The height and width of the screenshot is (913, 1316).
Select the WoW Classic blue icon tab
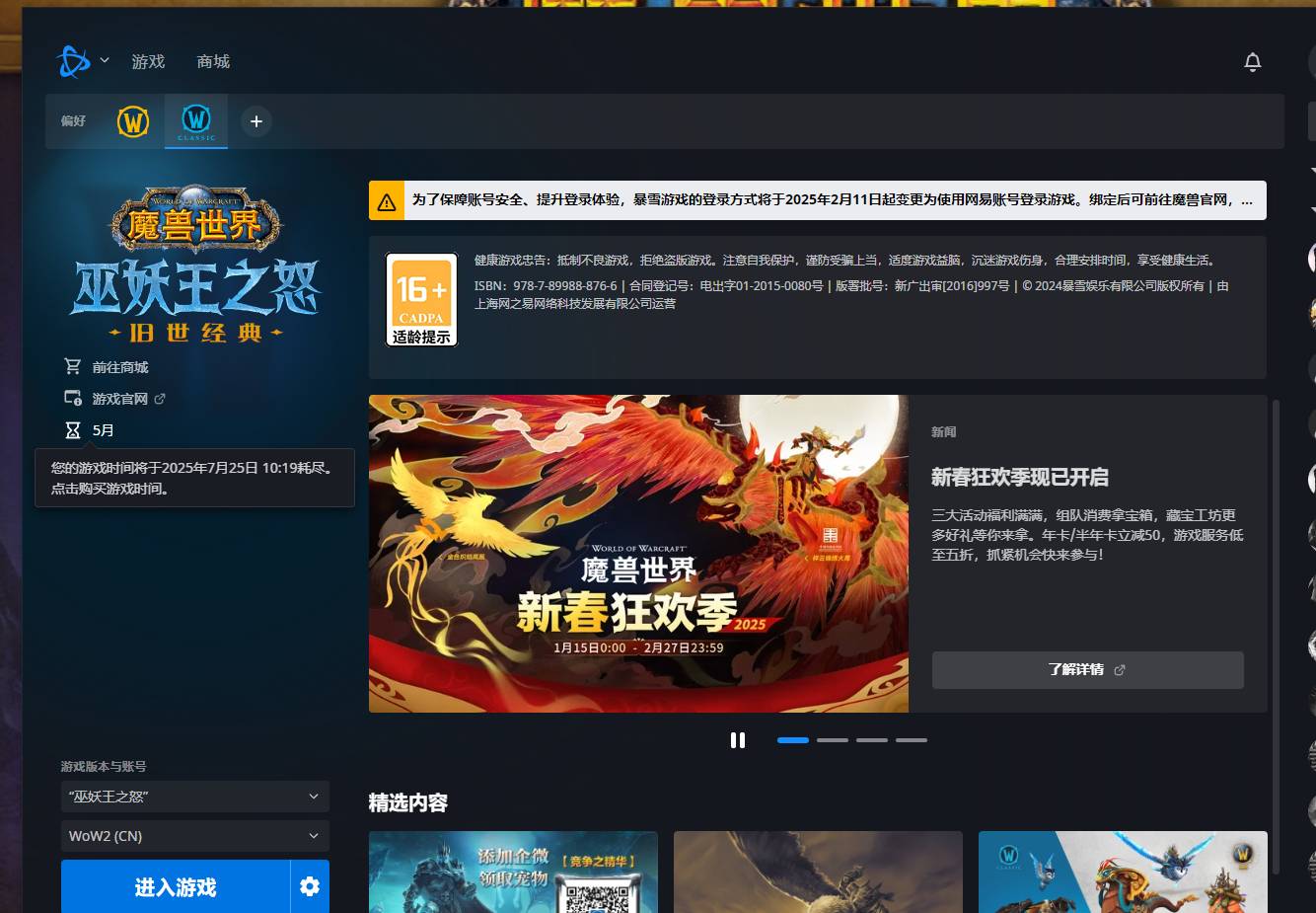[196, 121]
